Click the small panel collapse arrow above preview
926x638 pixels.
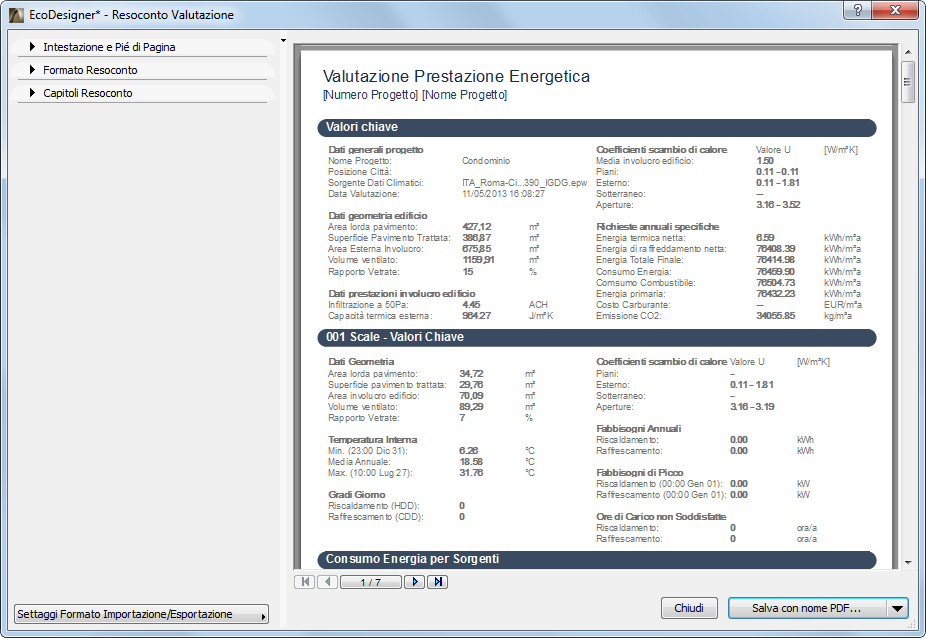click(x=283, y=41)
